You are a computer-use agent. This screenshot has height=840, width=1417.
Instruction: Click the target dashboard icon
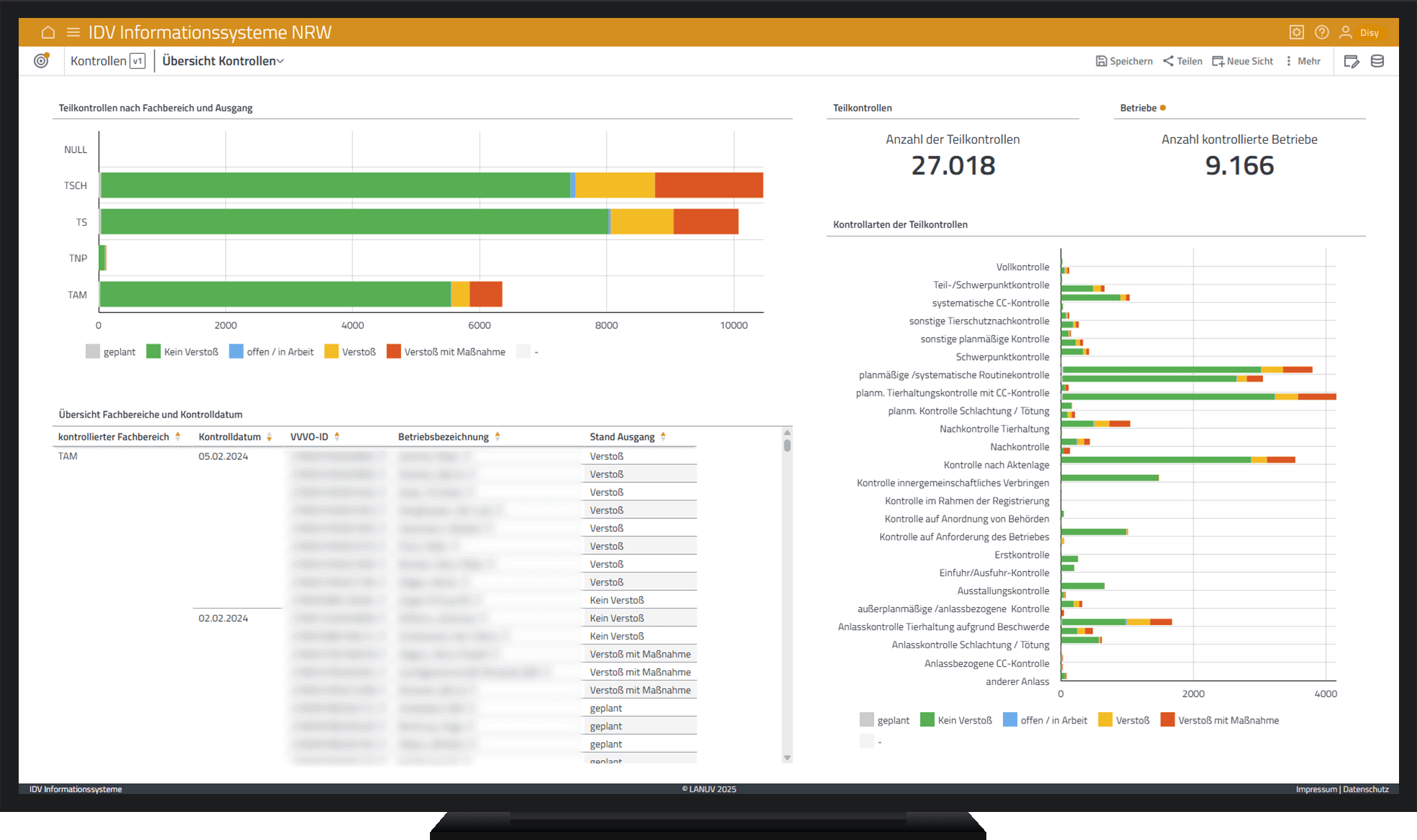click(42, 61)
